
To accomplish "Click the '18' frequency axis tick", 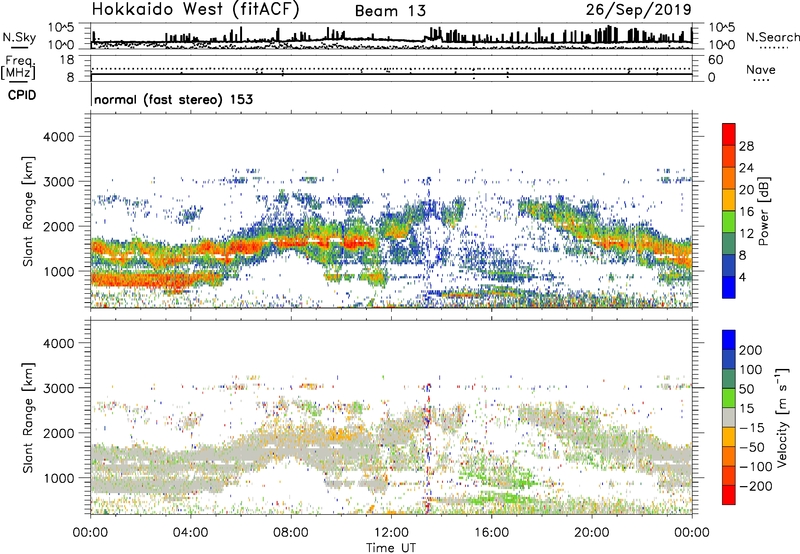I will 67,59.
